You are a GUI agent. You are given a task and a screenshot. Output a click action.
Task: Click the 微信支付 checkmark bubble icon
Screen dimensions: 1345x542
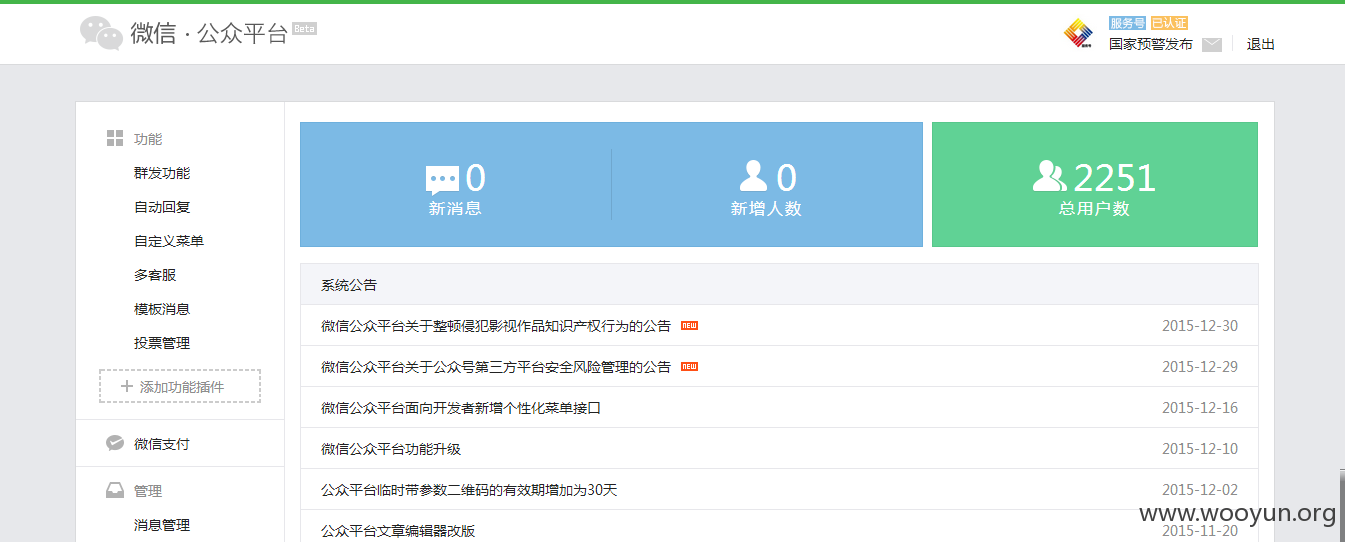point(115,443)
